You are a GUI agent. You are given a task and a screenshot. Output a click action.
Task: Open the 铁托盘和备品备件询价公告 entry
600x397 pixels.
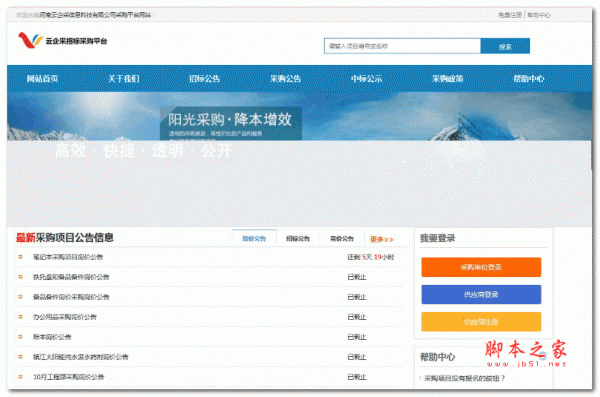[x=71, y=277]
